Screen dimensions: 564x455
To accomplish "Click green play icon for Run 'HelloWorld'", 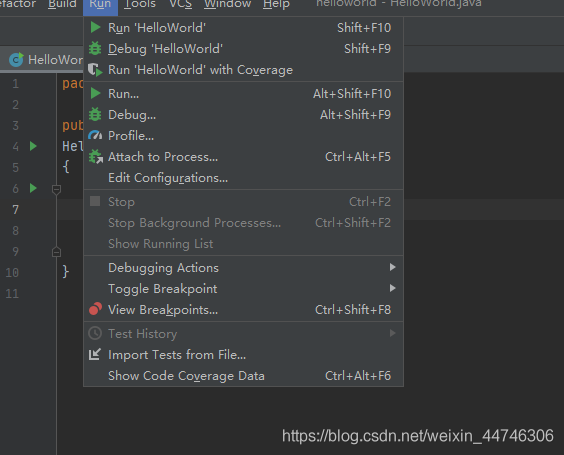I will [x=95, y=28].
